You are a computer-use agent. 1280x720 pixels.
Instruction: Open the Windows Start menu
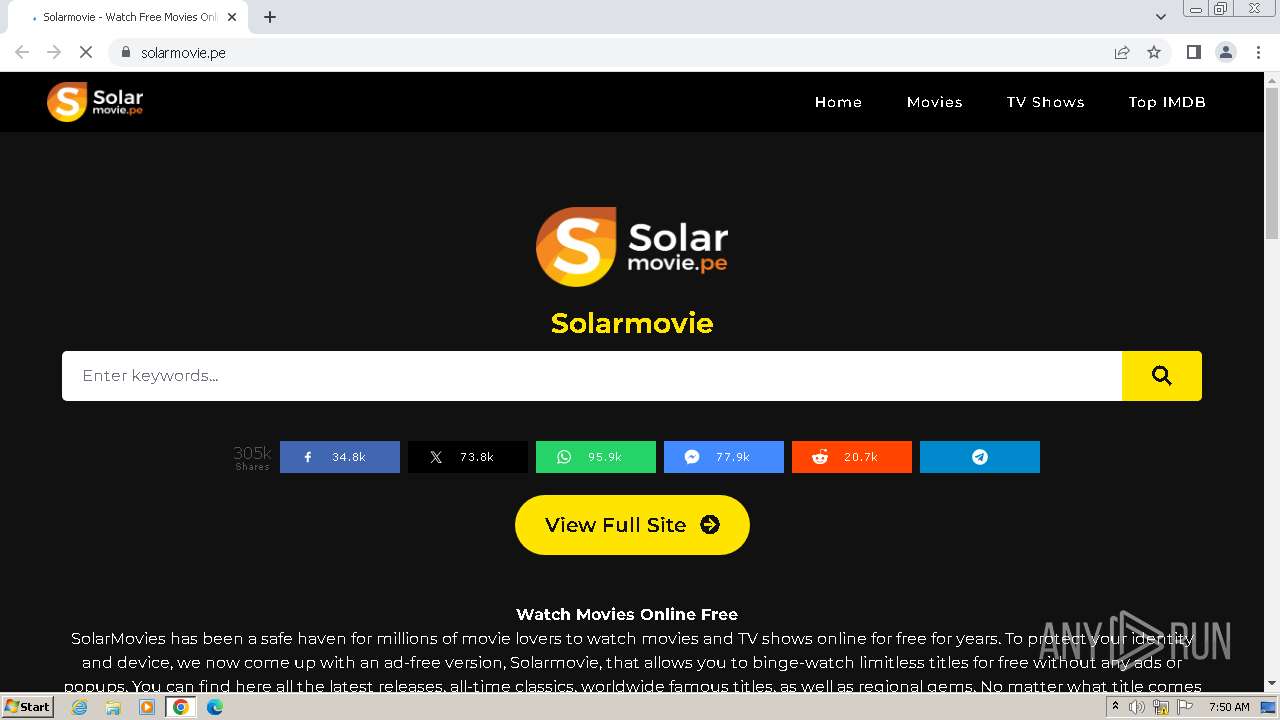(x=28, y=706)
